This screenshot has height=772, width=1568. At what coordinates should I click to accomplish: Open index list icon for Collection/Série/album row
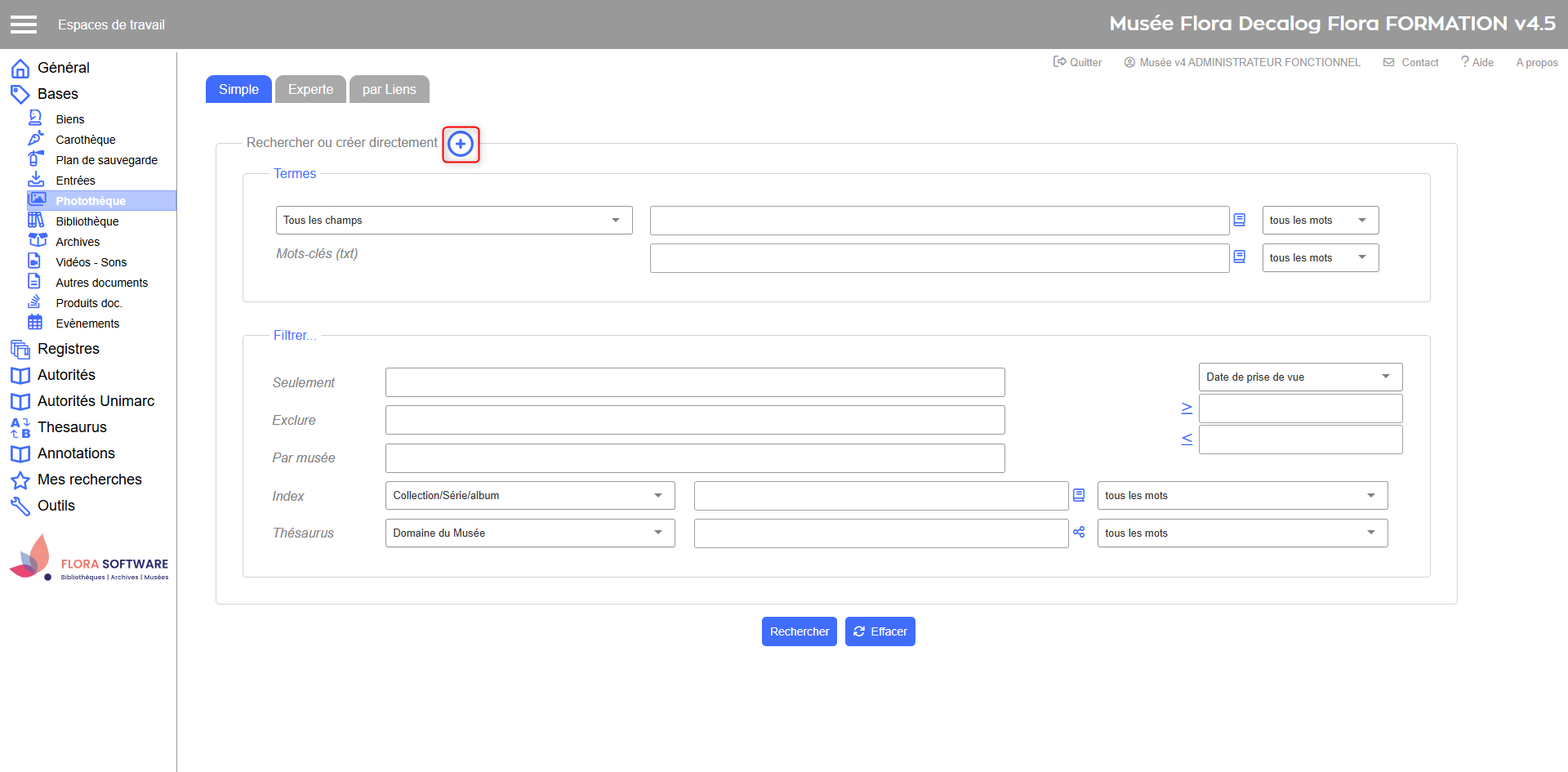1079,495
